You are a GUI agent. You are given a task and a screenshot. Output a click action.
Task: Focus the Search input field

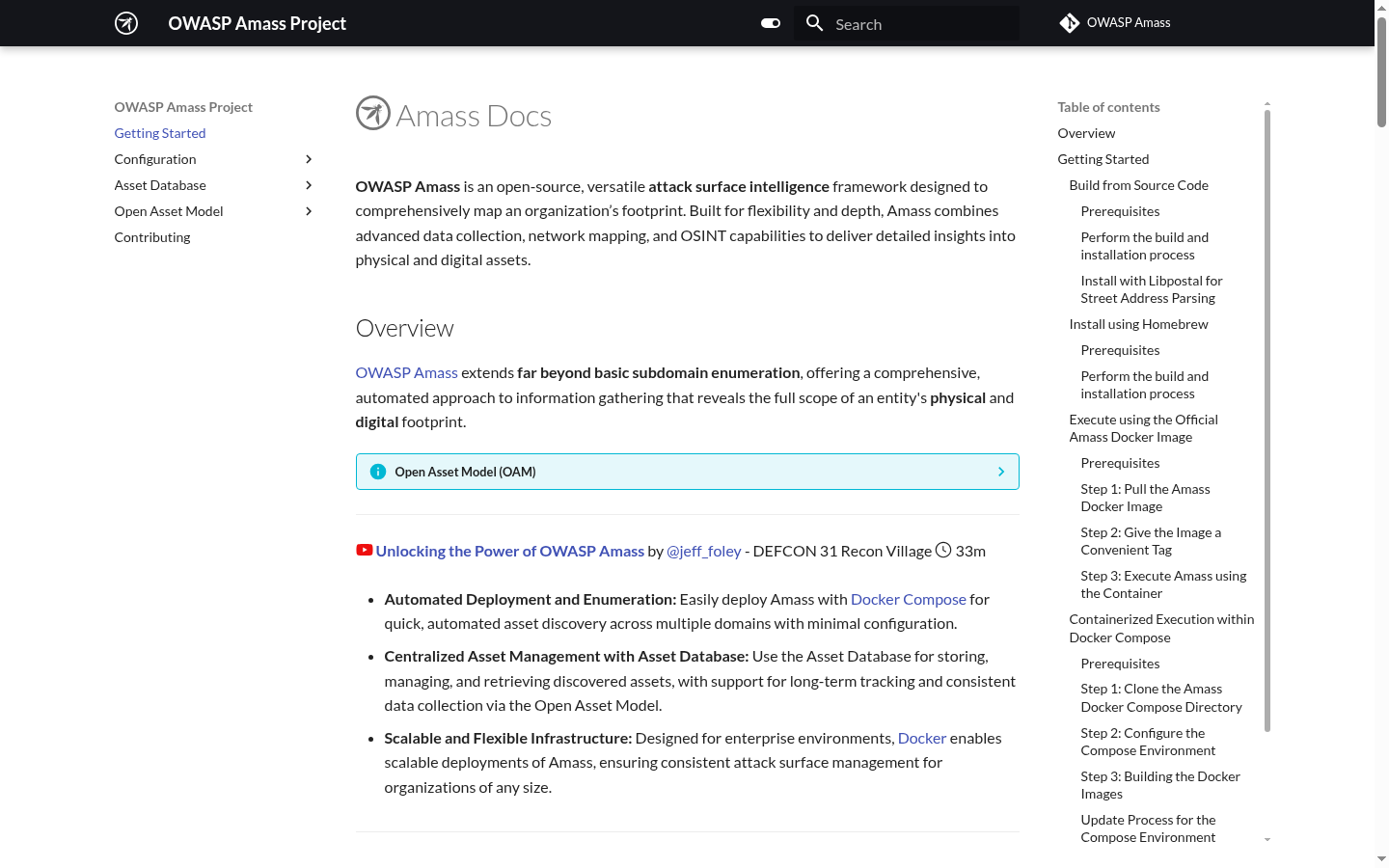pyautogui.click(x=907, y=23)
